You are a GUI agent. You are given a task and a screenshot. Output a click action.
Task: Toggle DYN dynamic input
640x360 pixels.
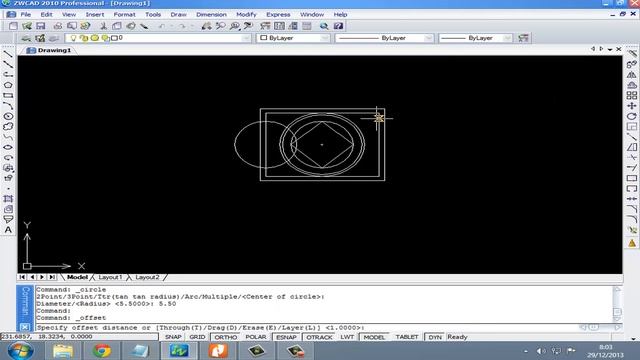435,337
